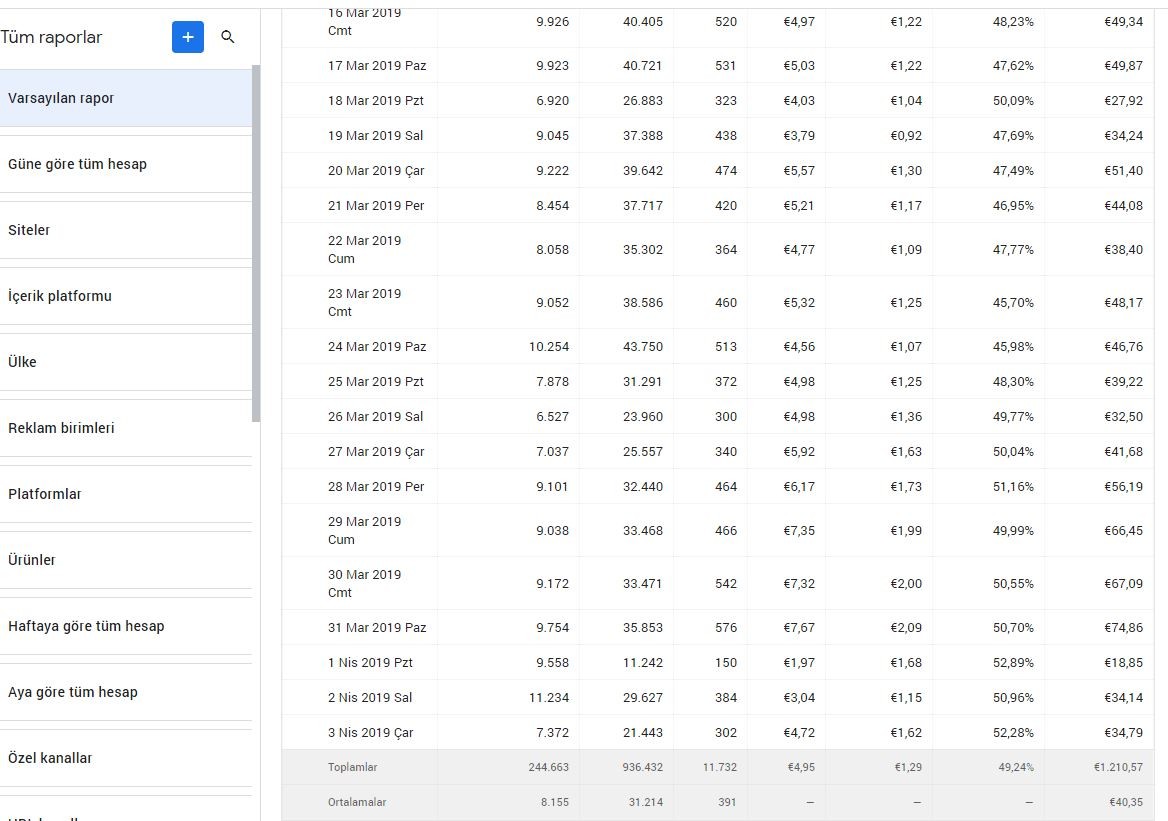Select the 24 Mar 2019 Paz row
This screenshot has width=1168, height=821.
click(718, 346)
